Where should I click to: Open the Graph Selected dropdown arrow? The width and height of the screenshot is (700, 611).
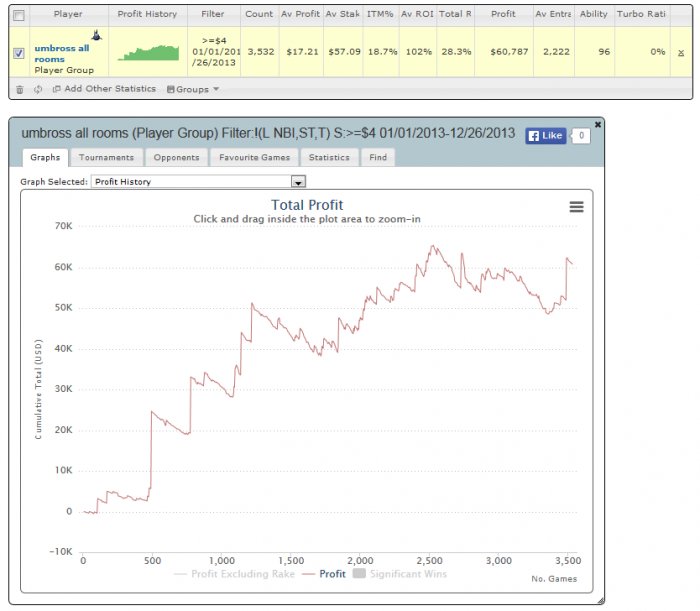[x=298, y=182]
